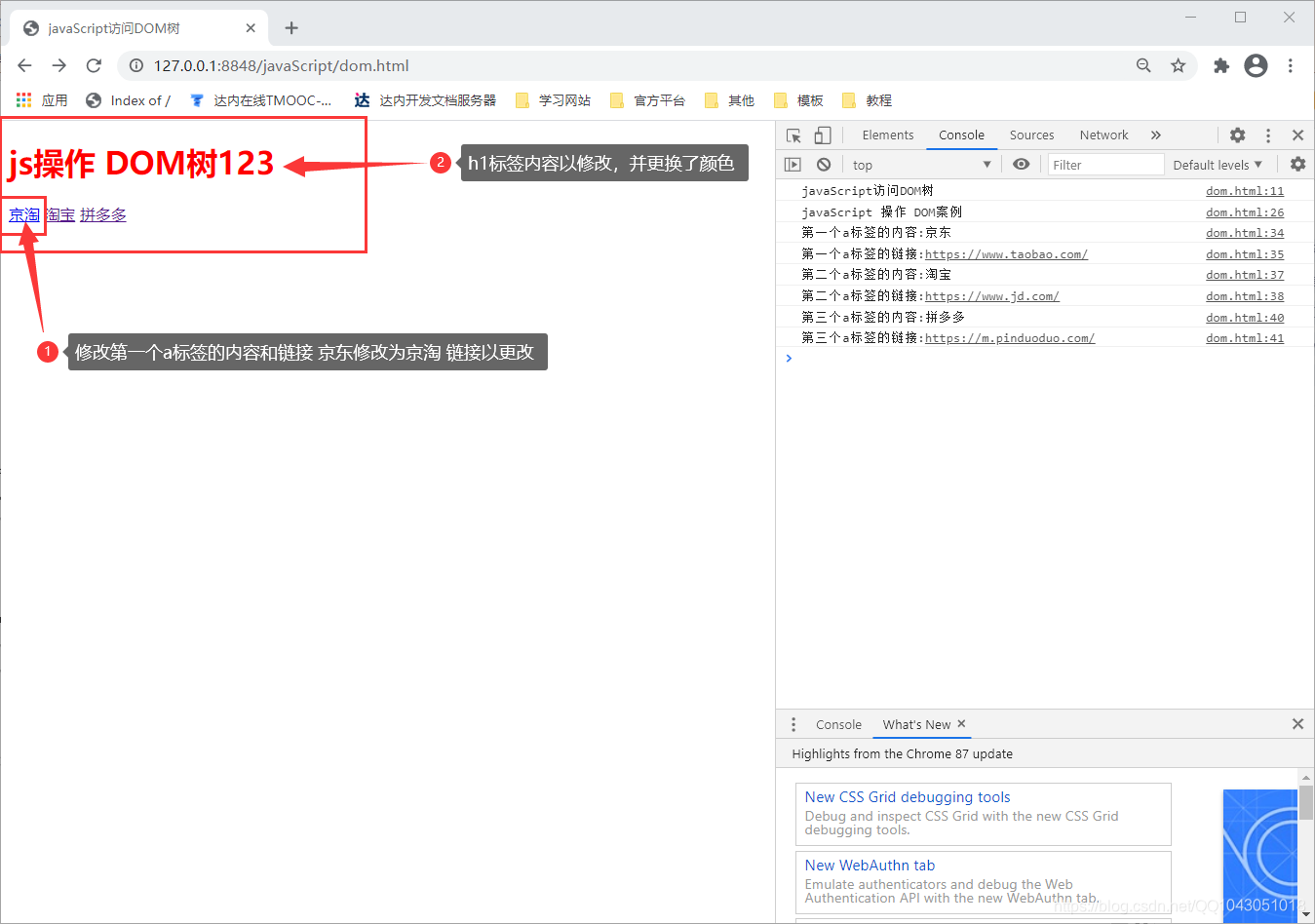Open the 其他 bookmark folder
This screenshot has height=924, width=1315.
point(729,100)
